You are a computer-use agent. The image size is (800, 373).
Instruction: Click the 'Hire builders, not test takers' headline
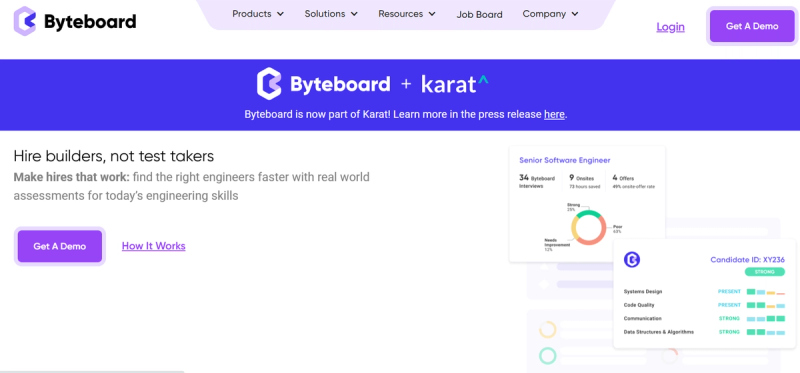click(x=114, y=156)
